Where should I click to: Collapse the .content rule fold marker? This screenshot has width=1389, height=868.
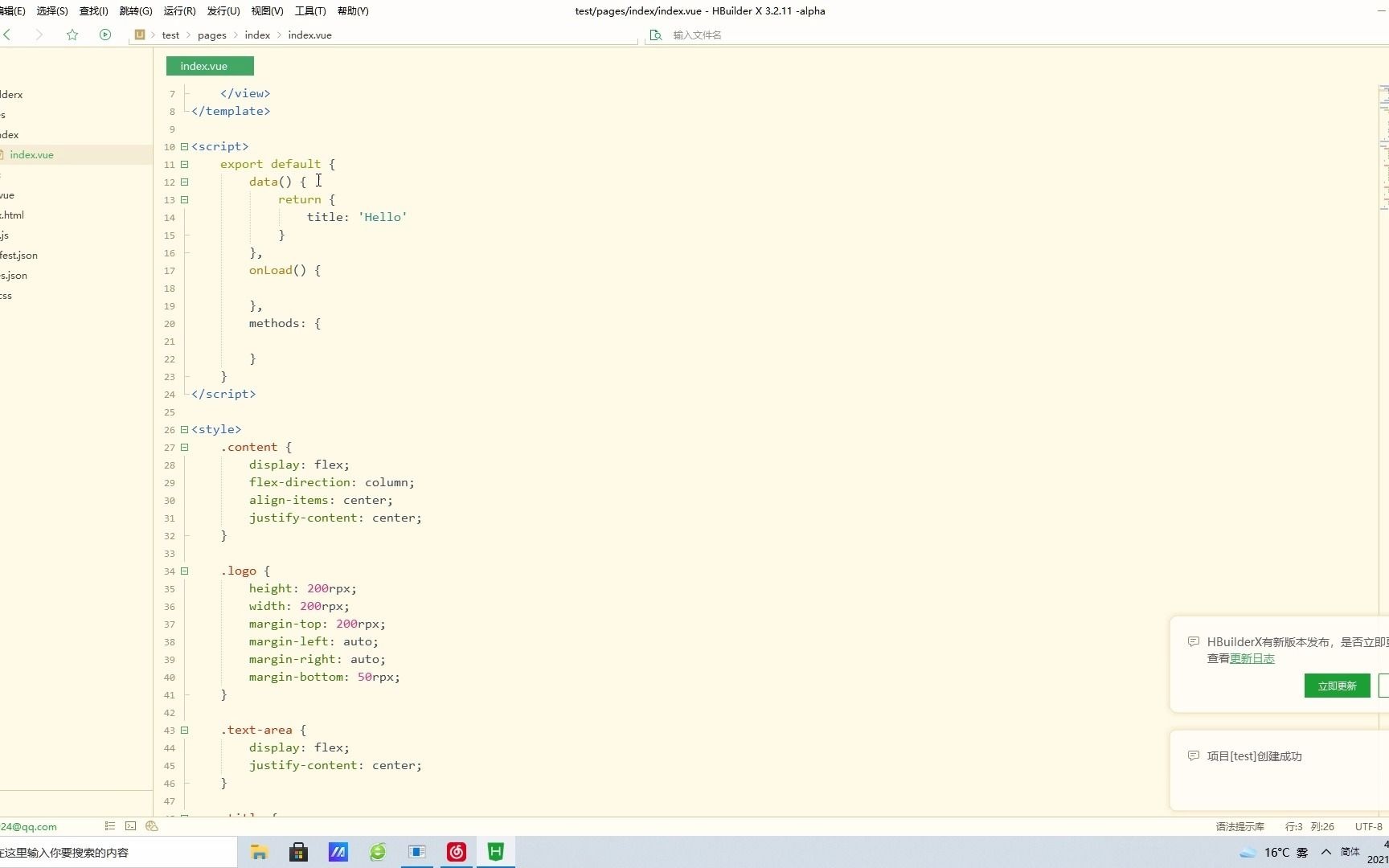(x=184, y=447)
